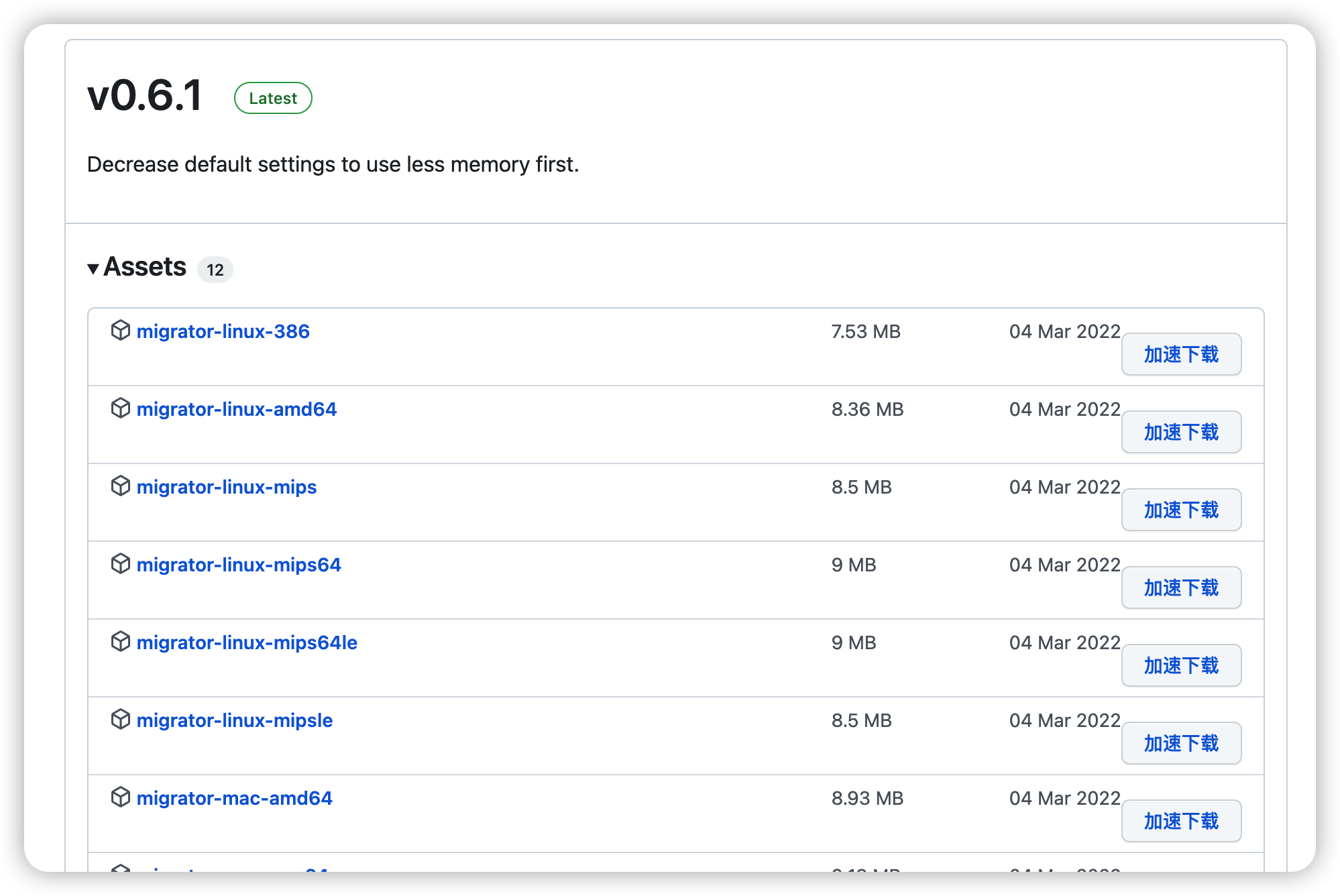1340x896 pixels.
Task: Click the Assets count badge 12
Action: 215,270
